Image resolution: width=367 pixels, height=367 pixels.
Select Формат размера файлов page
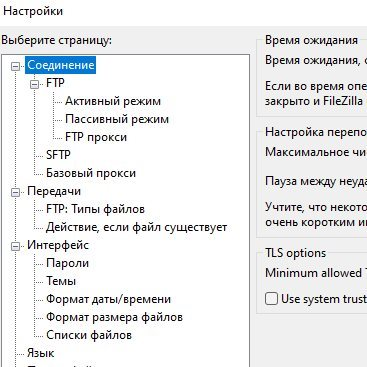pyautogui.click(x=114, y=317)
